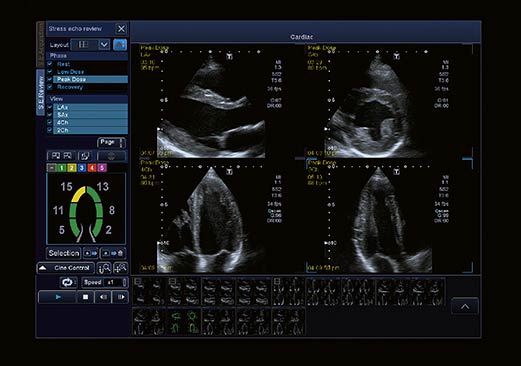Click the Selection button
The height and width of the screenshot is (366, 521).
click(x=64, y=253)
